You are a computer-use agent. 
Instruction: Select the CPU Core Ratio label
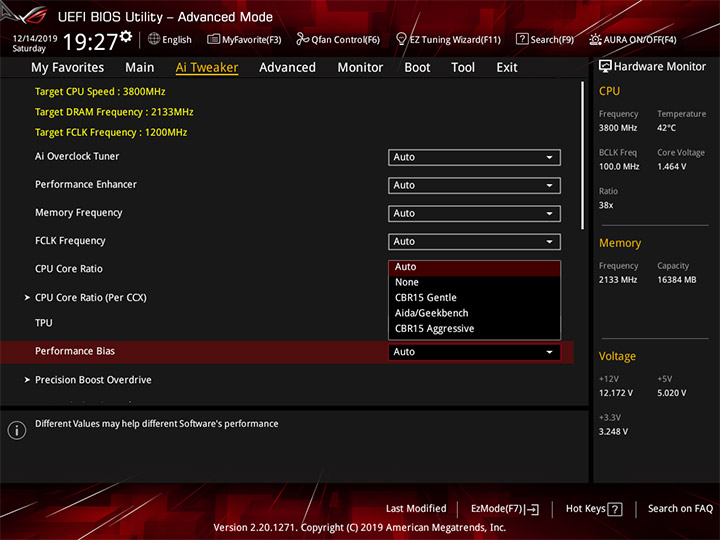tap(69, 269)
